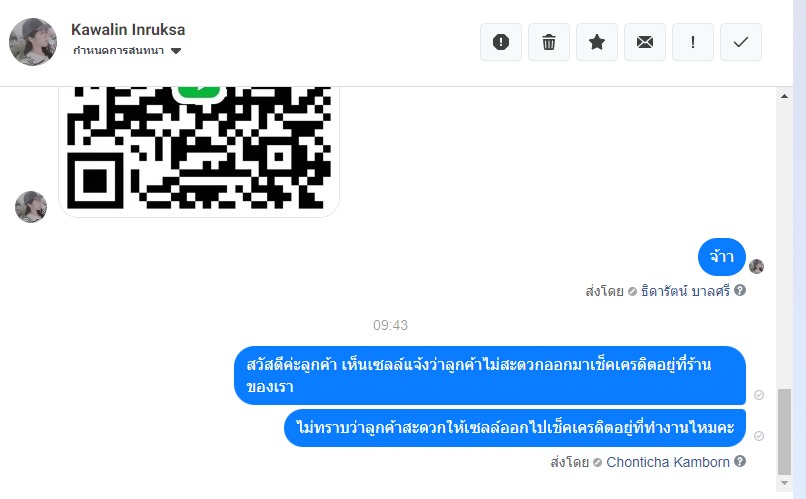Click delivered checkmark beside second long message
The height and width of the screenshot is (499, 806).
pos(759,436)
